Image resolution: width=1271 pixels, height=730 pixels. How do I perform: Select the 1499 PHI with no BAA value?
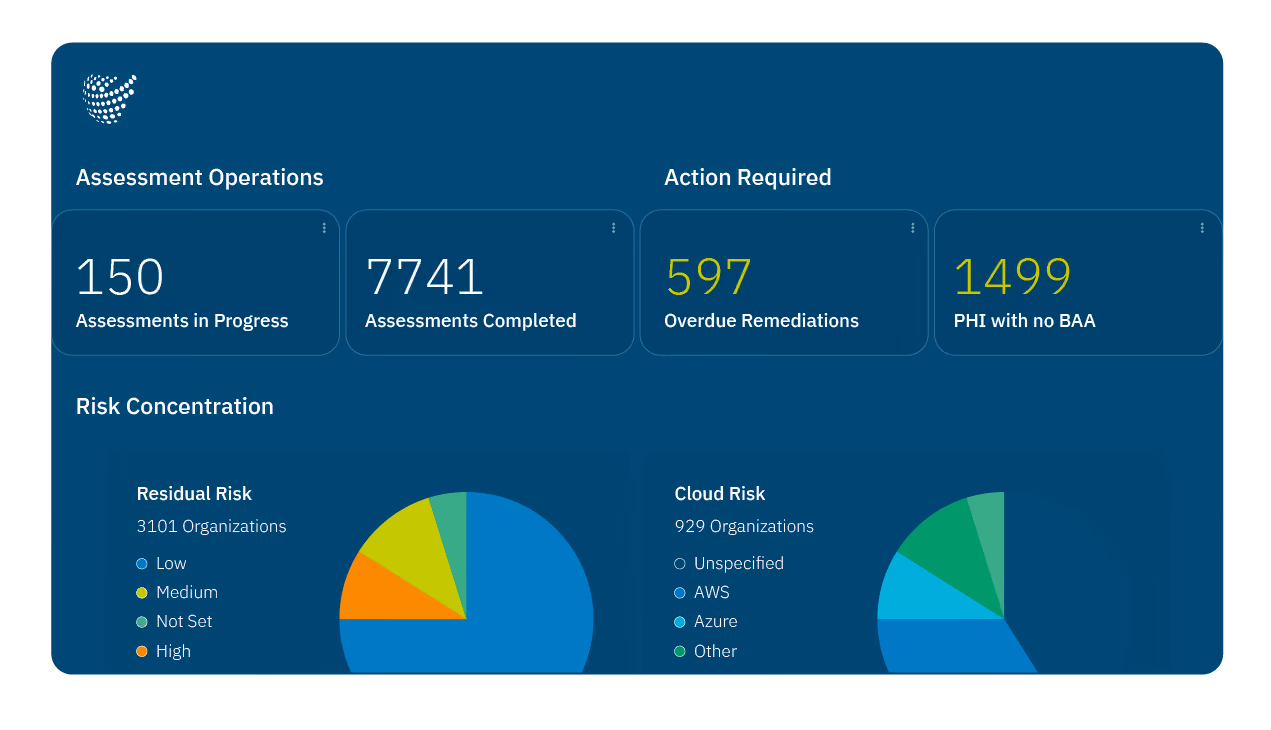pos(1013,277)
